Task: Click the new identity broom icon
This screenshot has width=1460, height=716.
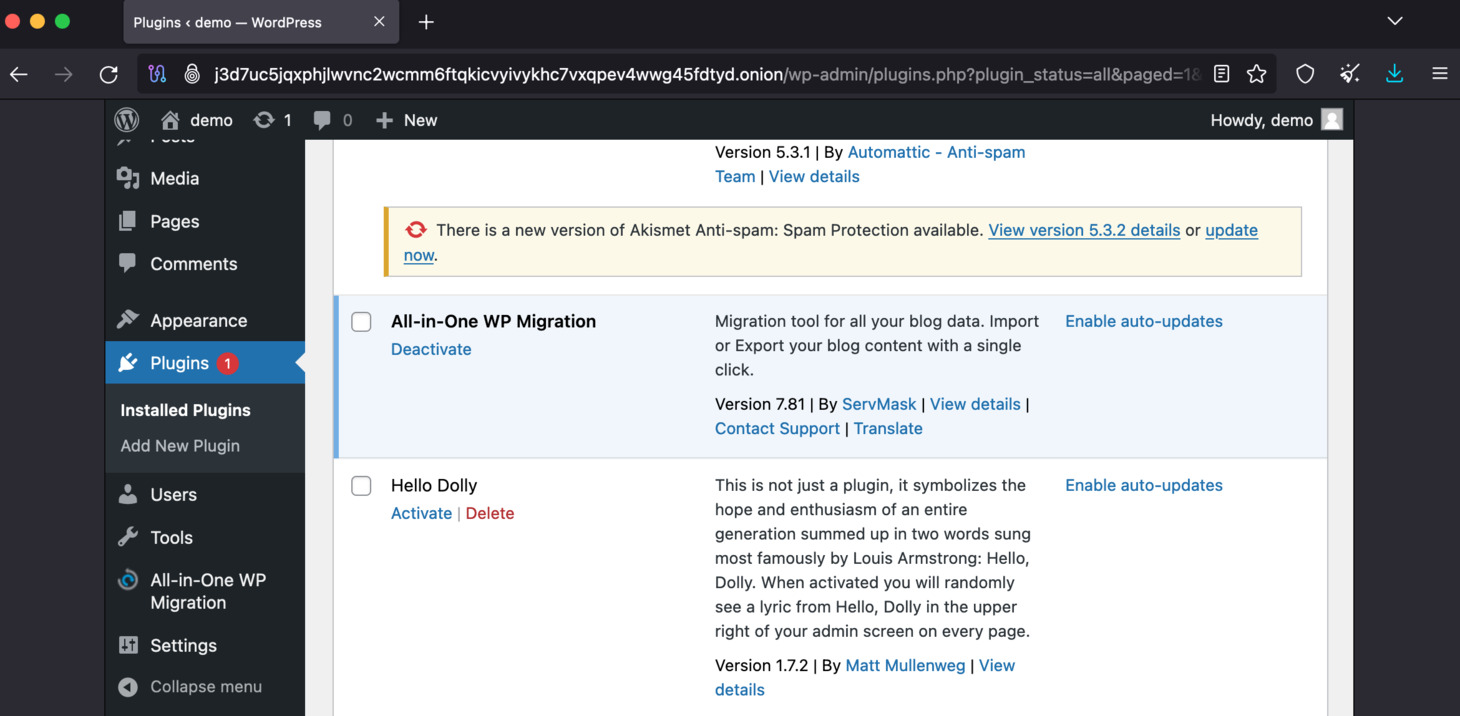Action: tap(1350, 74)
